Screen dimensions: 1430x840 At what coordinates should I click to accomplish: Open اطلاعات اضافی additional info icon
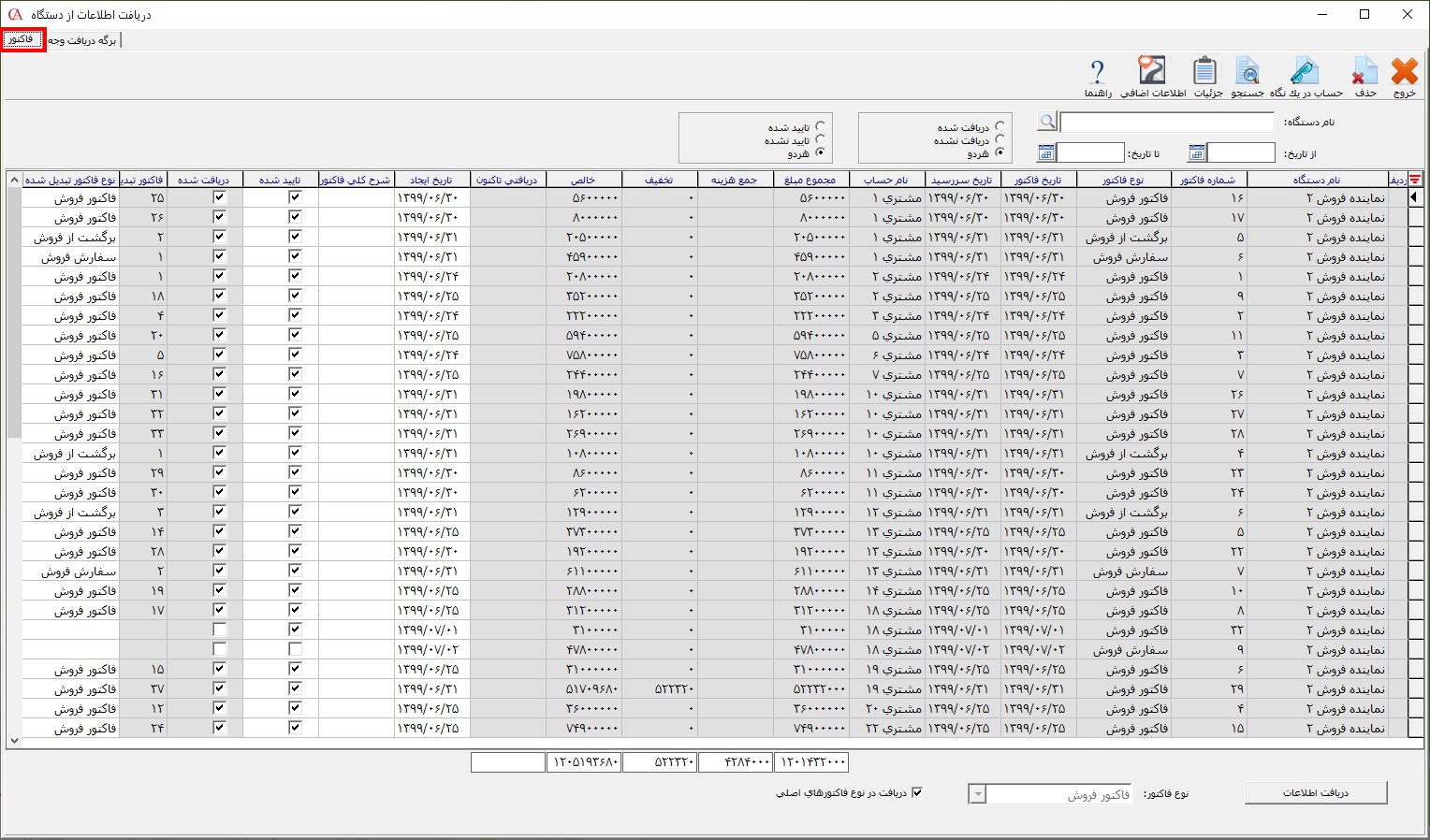click(1152, 73)
